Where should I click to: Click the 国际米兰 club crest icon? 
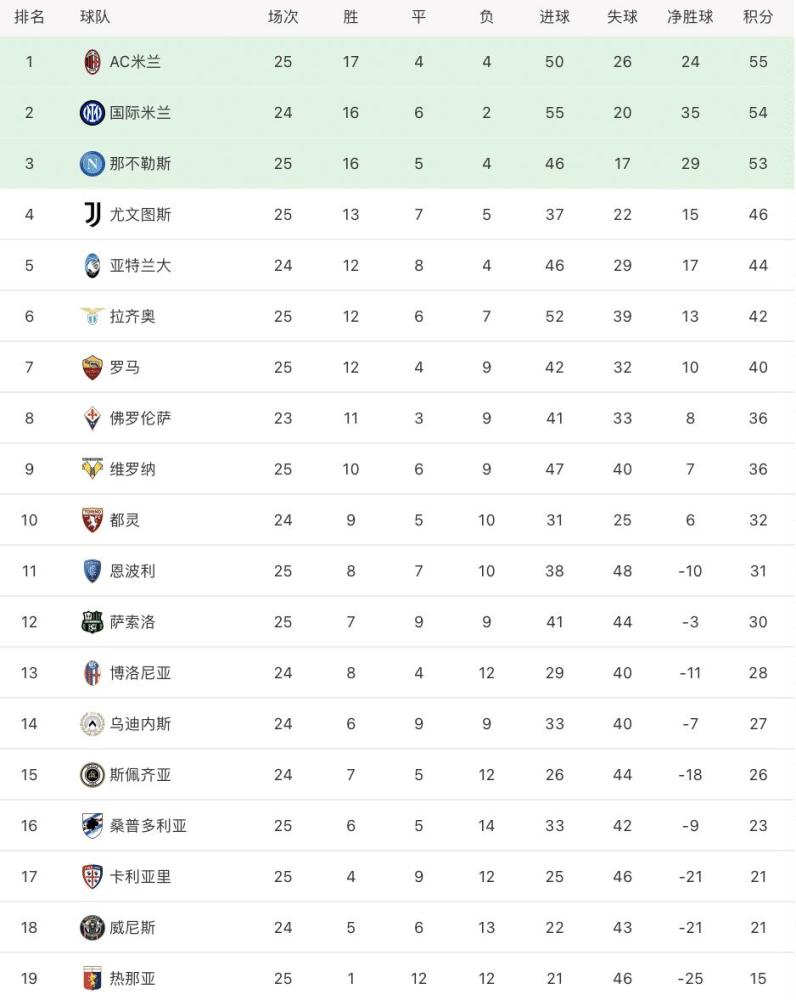[x=92, y=113]
